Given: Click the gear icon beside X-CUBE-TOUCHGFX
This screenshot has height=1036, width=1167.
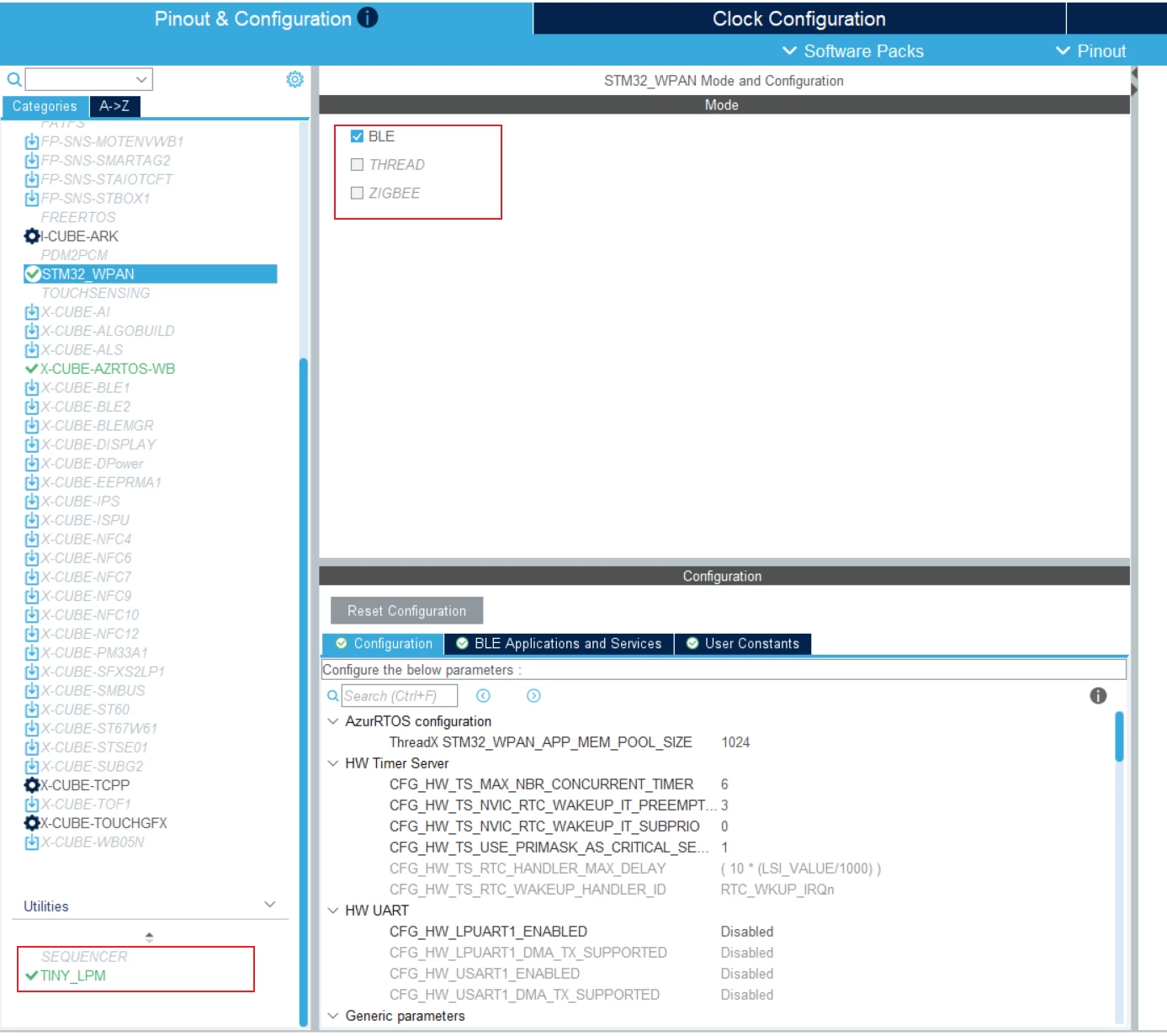Looking at the screenshot, I should [x=32, y=823].
